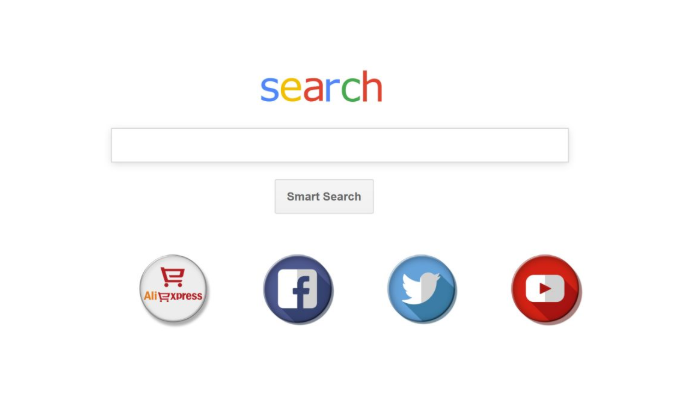
Task: Open the YouTube shortcut icon
Action: coord(546,289)
